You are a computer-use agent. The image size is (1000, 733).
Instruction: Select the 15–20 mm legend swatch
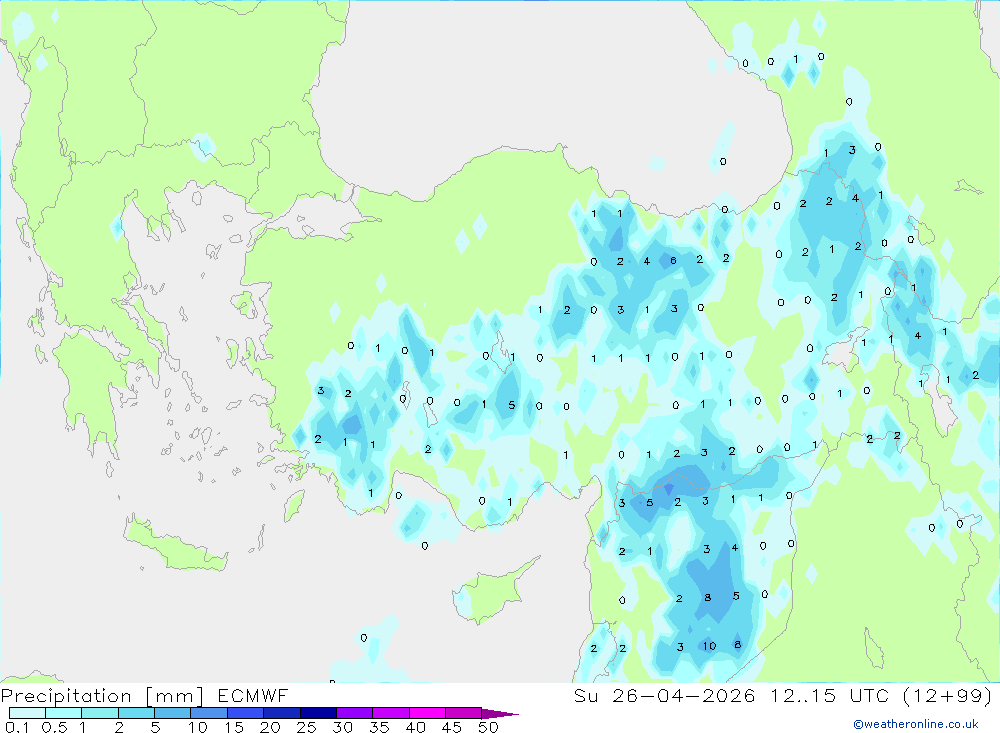245,713
